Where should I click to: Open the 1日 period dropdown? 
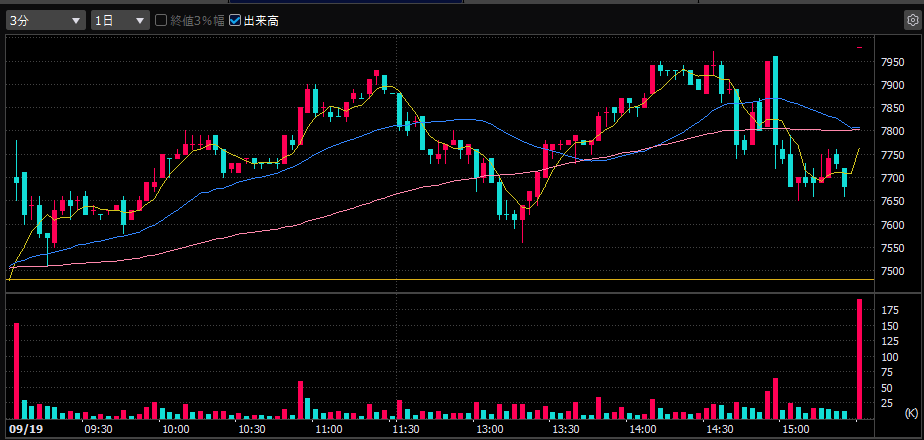click(x=119, y=20)
